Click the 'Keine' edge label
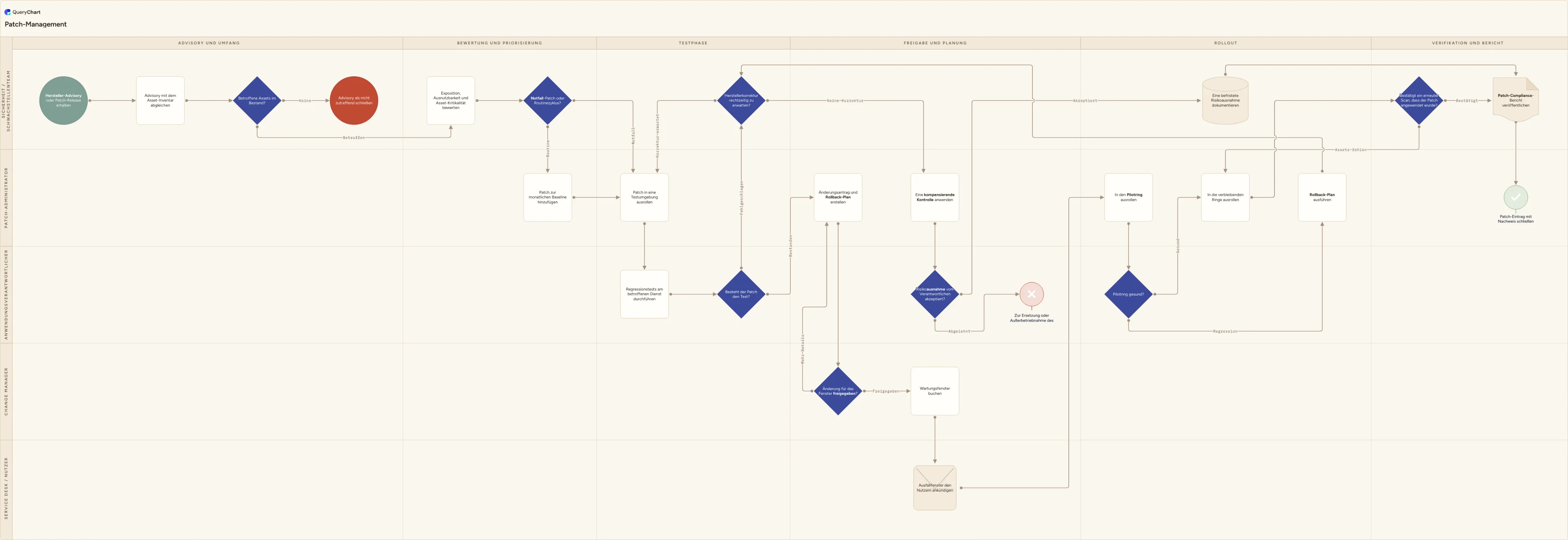 tap(305, 100)
